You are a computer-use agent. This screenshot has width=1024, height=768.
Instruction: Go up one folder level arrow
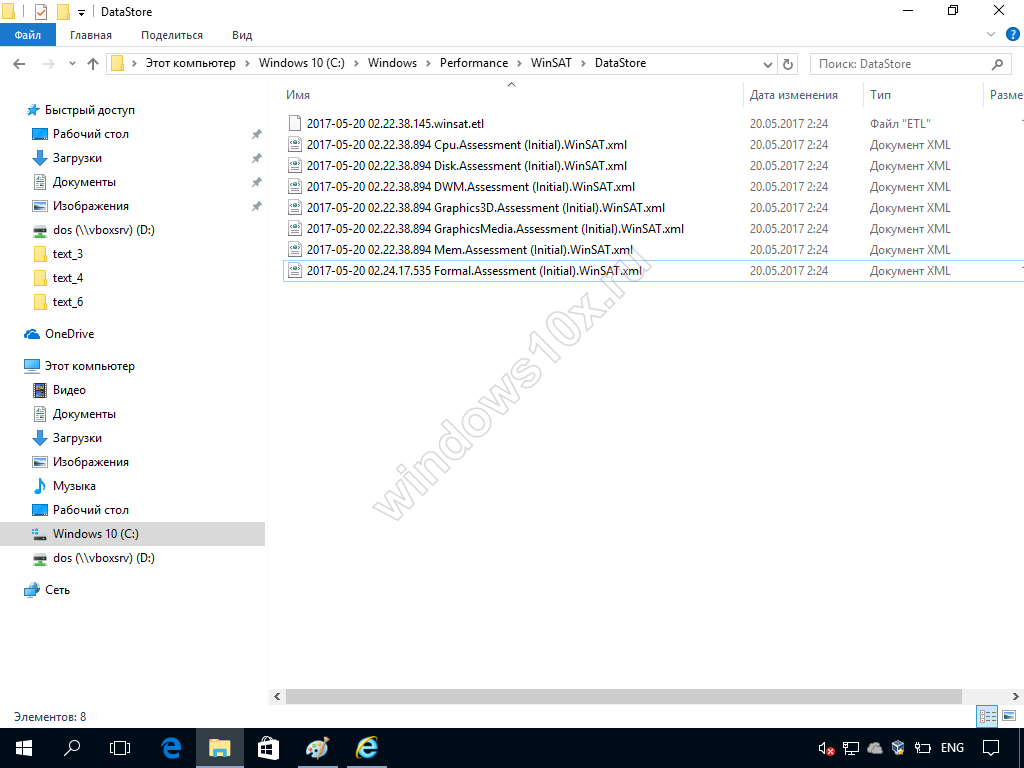click(x=93, y=63)
